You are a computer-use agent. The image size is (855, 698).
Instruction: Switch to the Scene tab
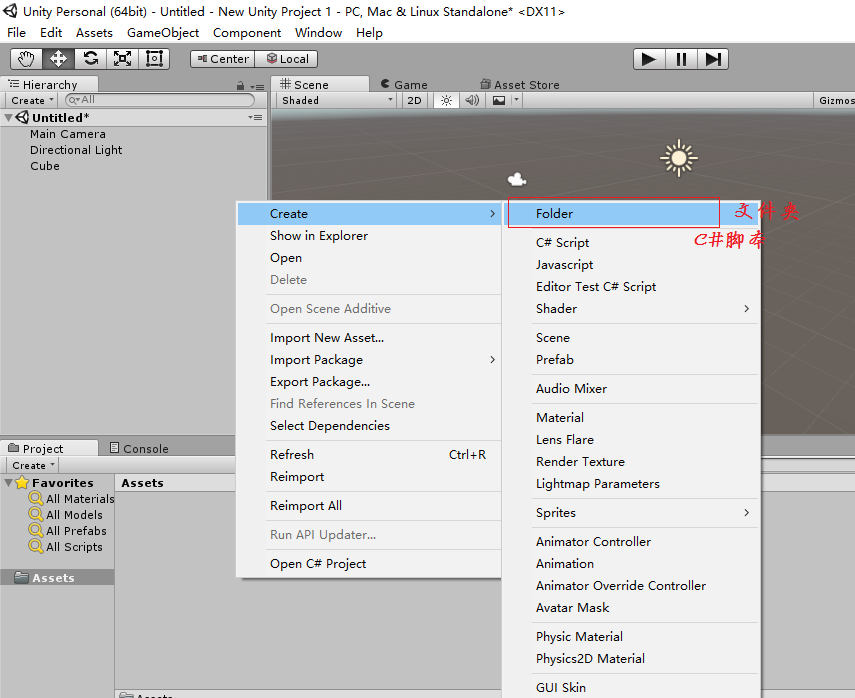pos(320,85)
